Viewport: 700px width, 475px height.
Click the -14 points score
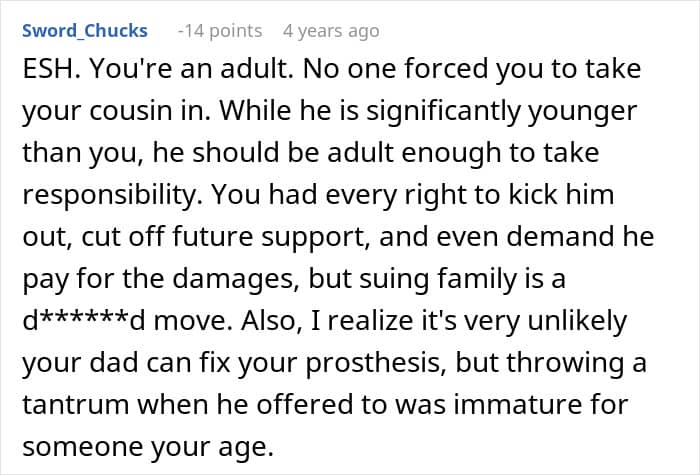220,31
